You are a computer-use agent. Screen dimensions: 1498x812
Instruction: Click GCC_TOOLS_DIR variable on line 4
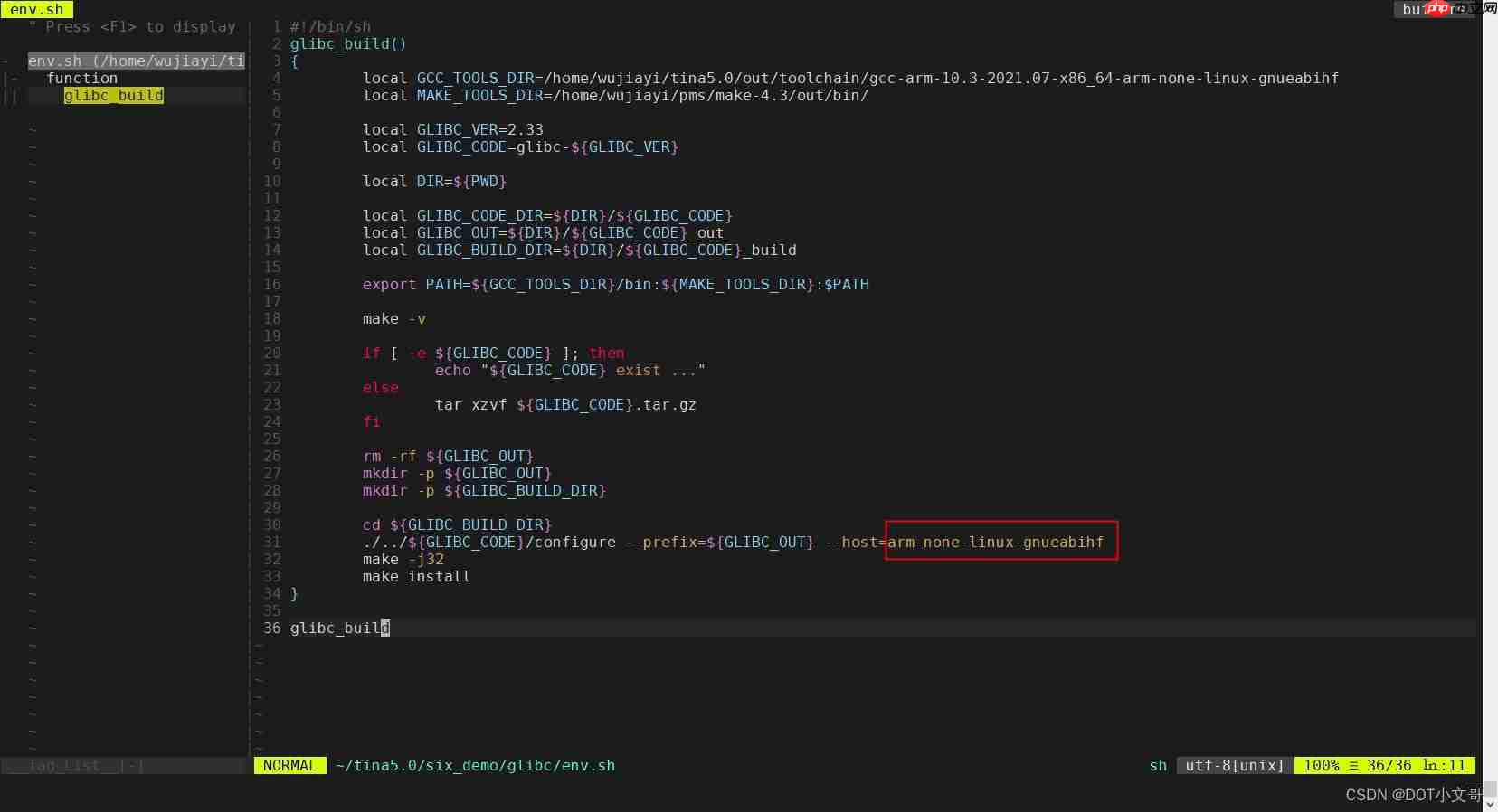[475, 78]
